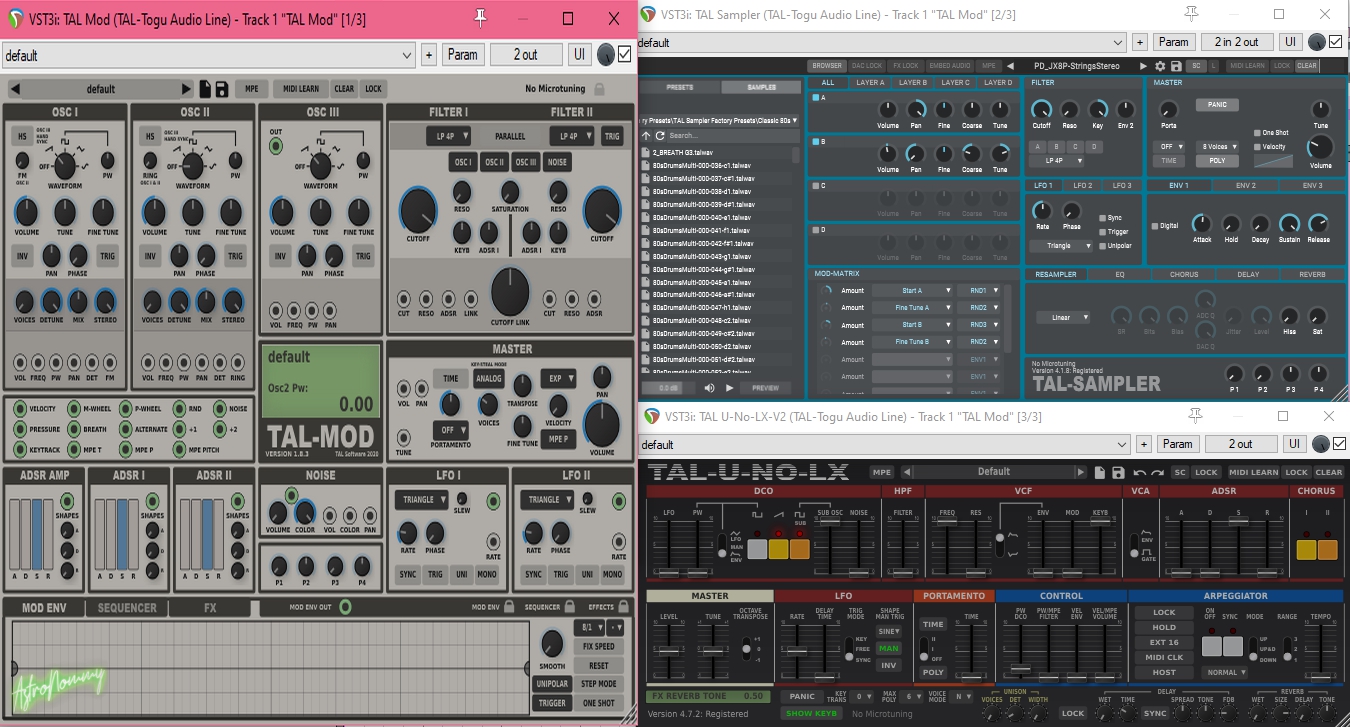Click the undo arrow in TAL-U-NO-LX
1350x727 pixels.
(x=1140, y=472)
